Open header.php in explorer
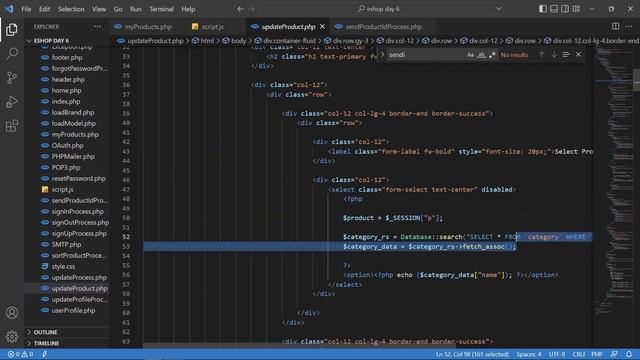Image resolution: width=640 pixels, height=360 pixels. pyautogui.click(x=68, y=80)
